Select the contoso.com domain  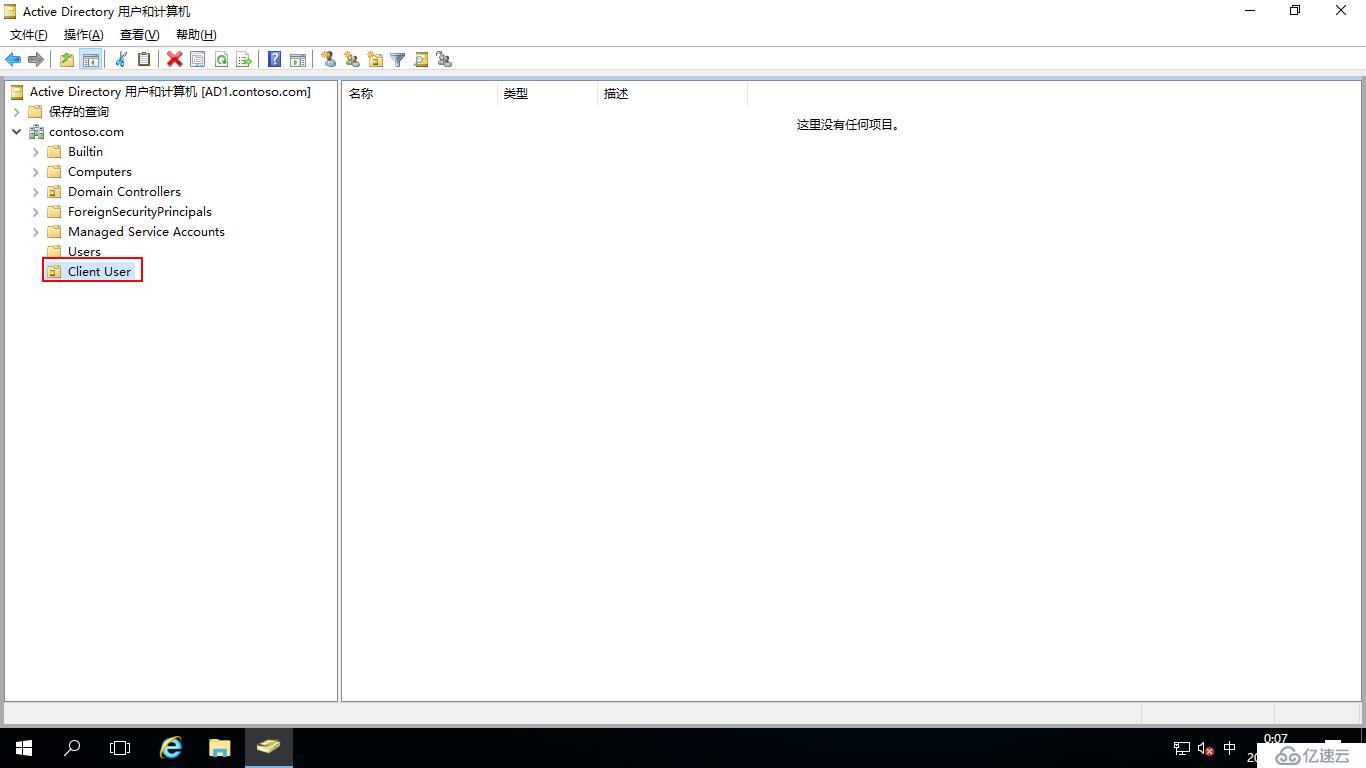[86, 132]
